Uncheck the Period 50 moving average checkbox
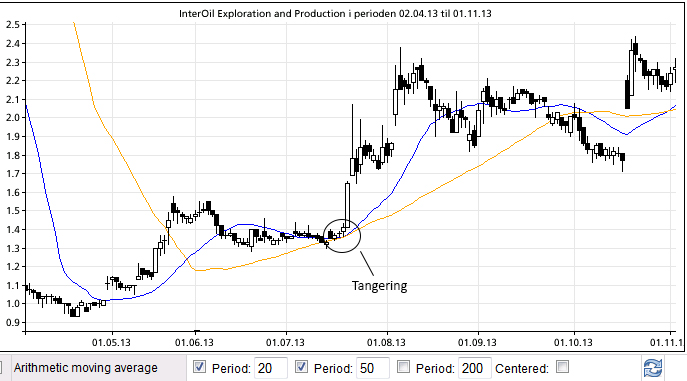 (x=301, y=367)
